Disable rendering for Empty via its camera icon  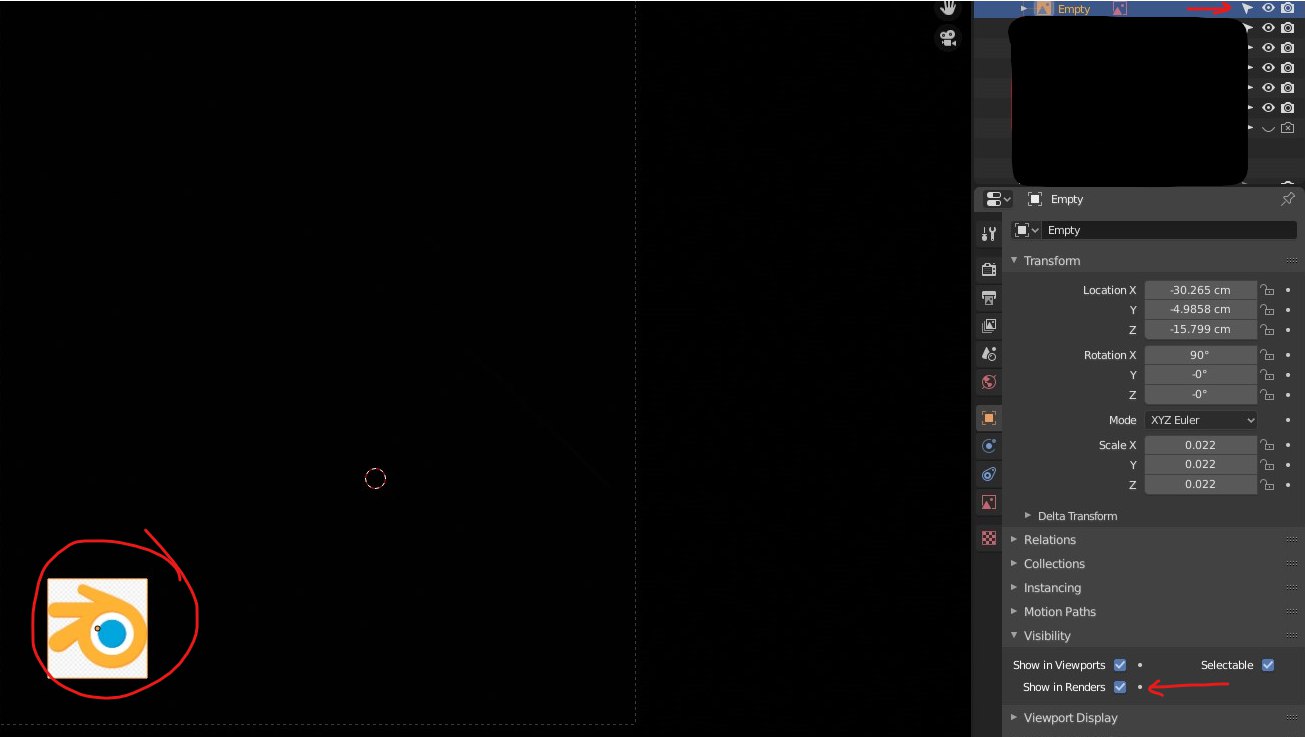coord(1288,8)
